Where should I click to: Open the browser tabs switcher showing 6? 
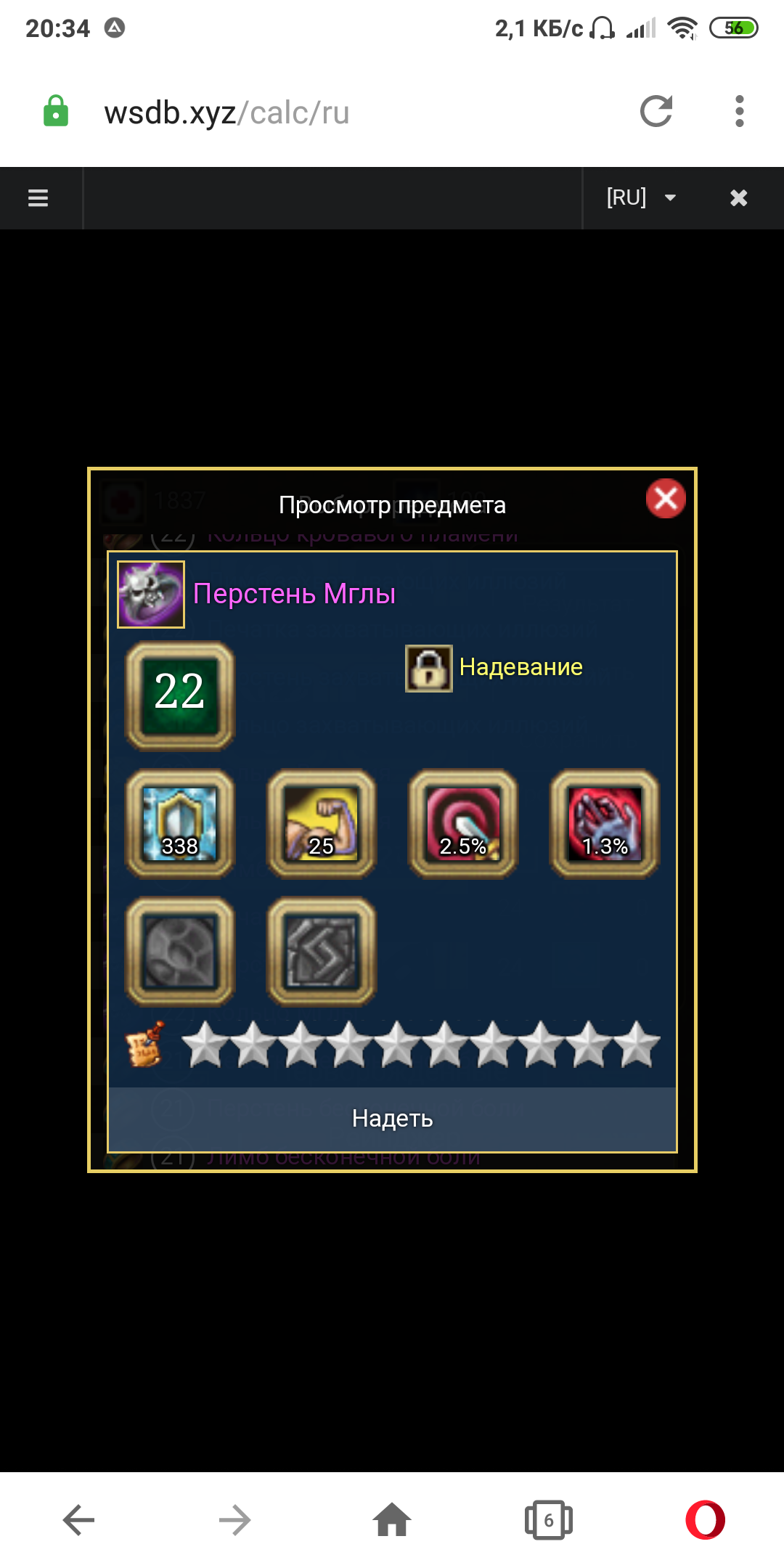point(549,1520)
